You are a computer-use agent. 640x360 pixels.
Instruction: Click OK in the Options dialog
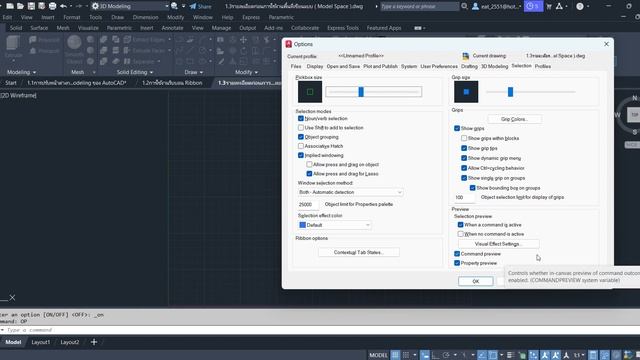click(476, 281)
